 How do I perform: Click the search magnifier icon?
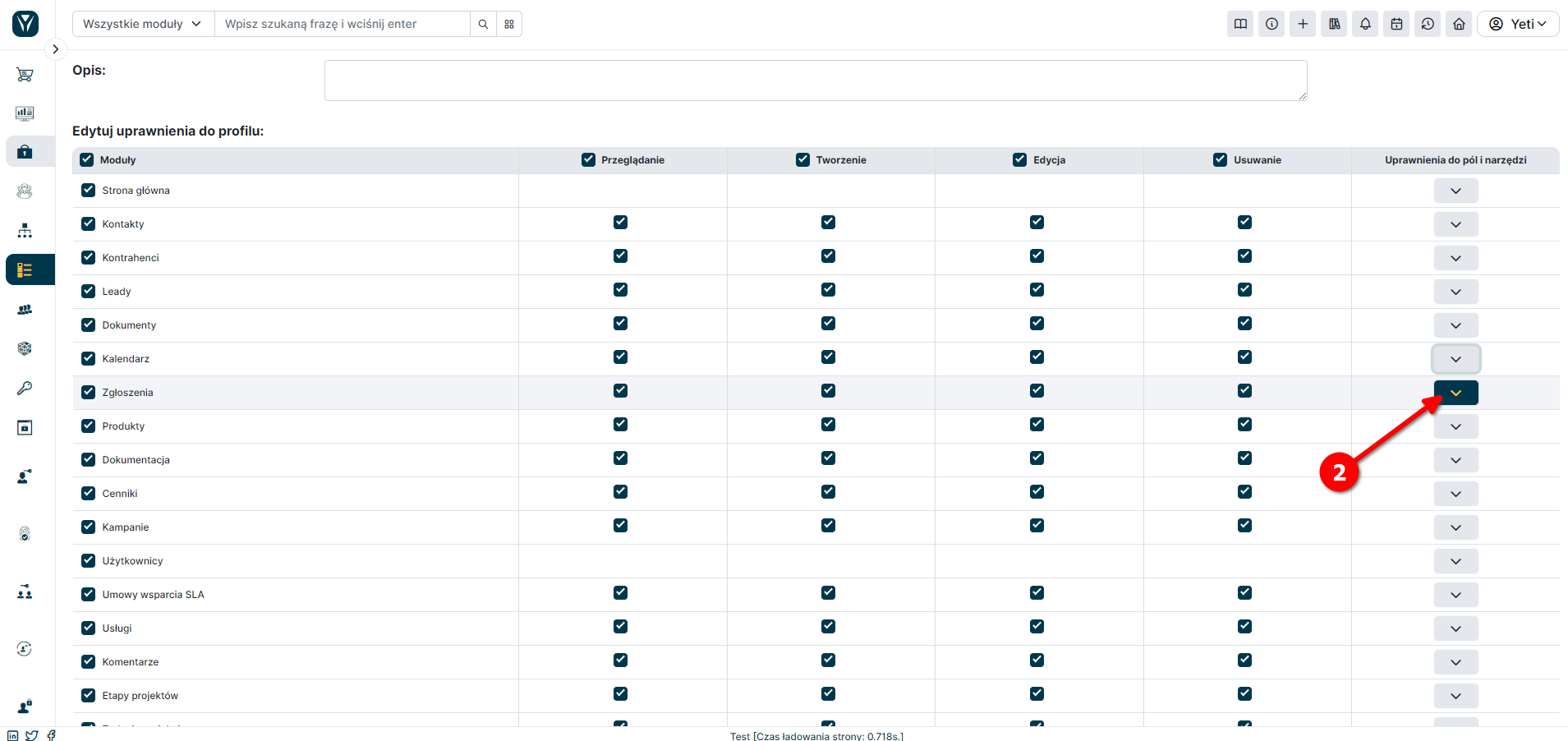pos(483,24)
